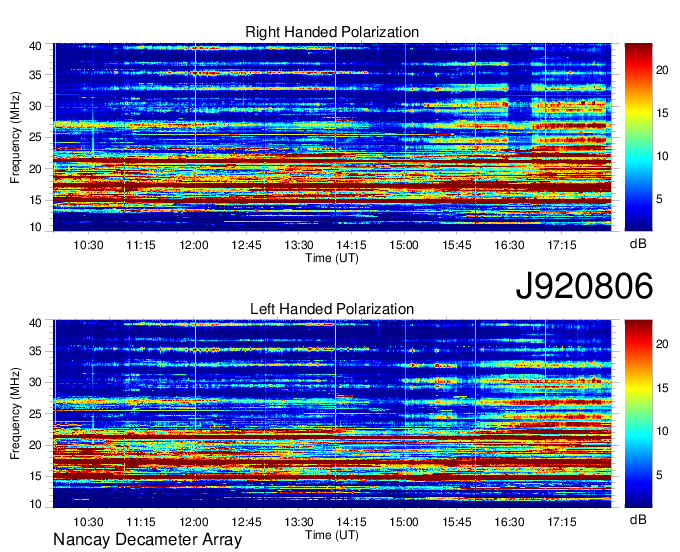Click the bottom plot 'Frequency (MHz)' axis label
This screenshot has height=552, width=680.
tap(15, 414)
